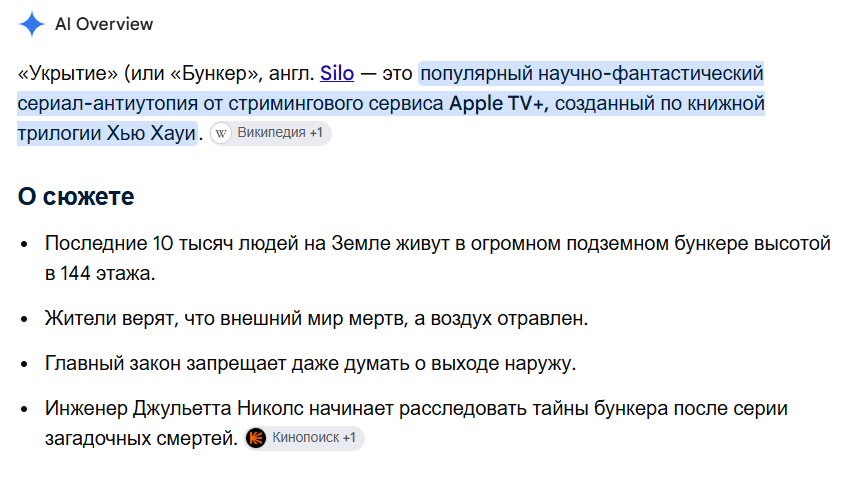Click the author name "Хью Хауи"
868x477 pixels.
[x=151, y=133]
